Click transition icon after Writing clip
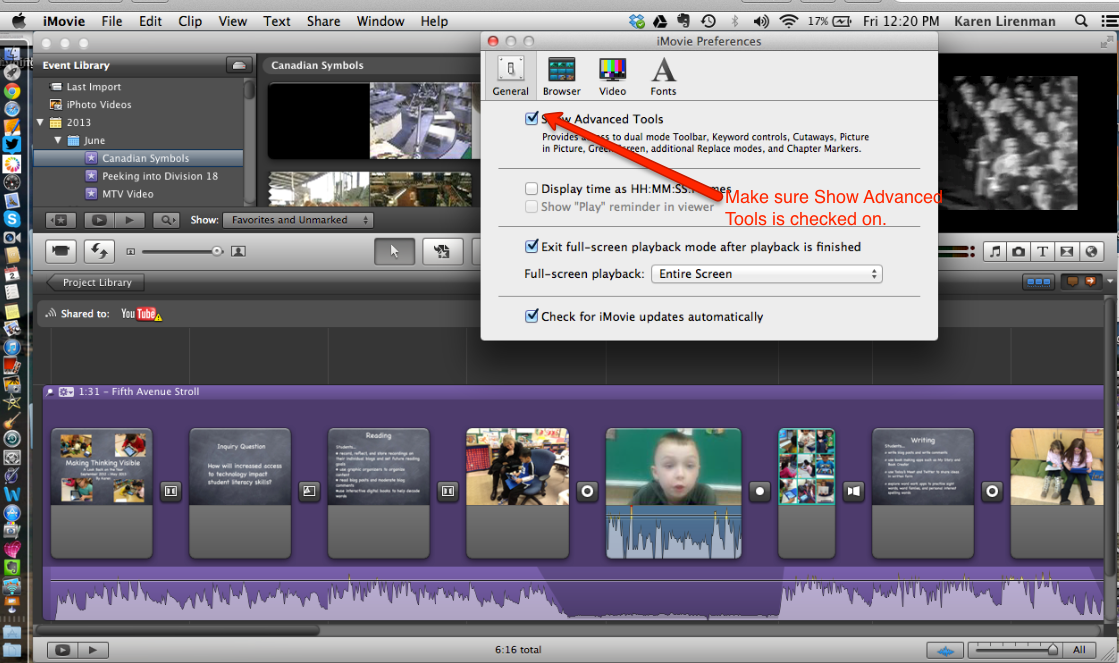 point(992,491)
